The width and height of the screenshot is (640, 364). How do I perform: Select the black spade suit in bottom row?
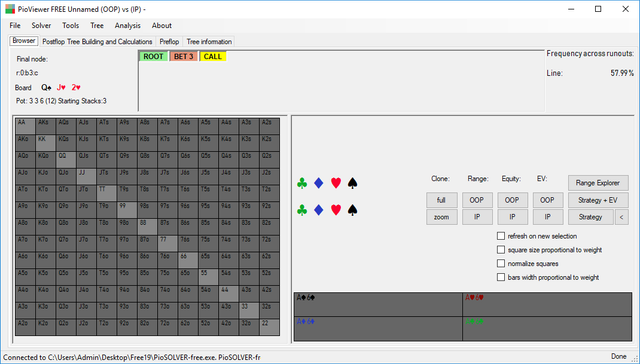(x=353, y=210)
